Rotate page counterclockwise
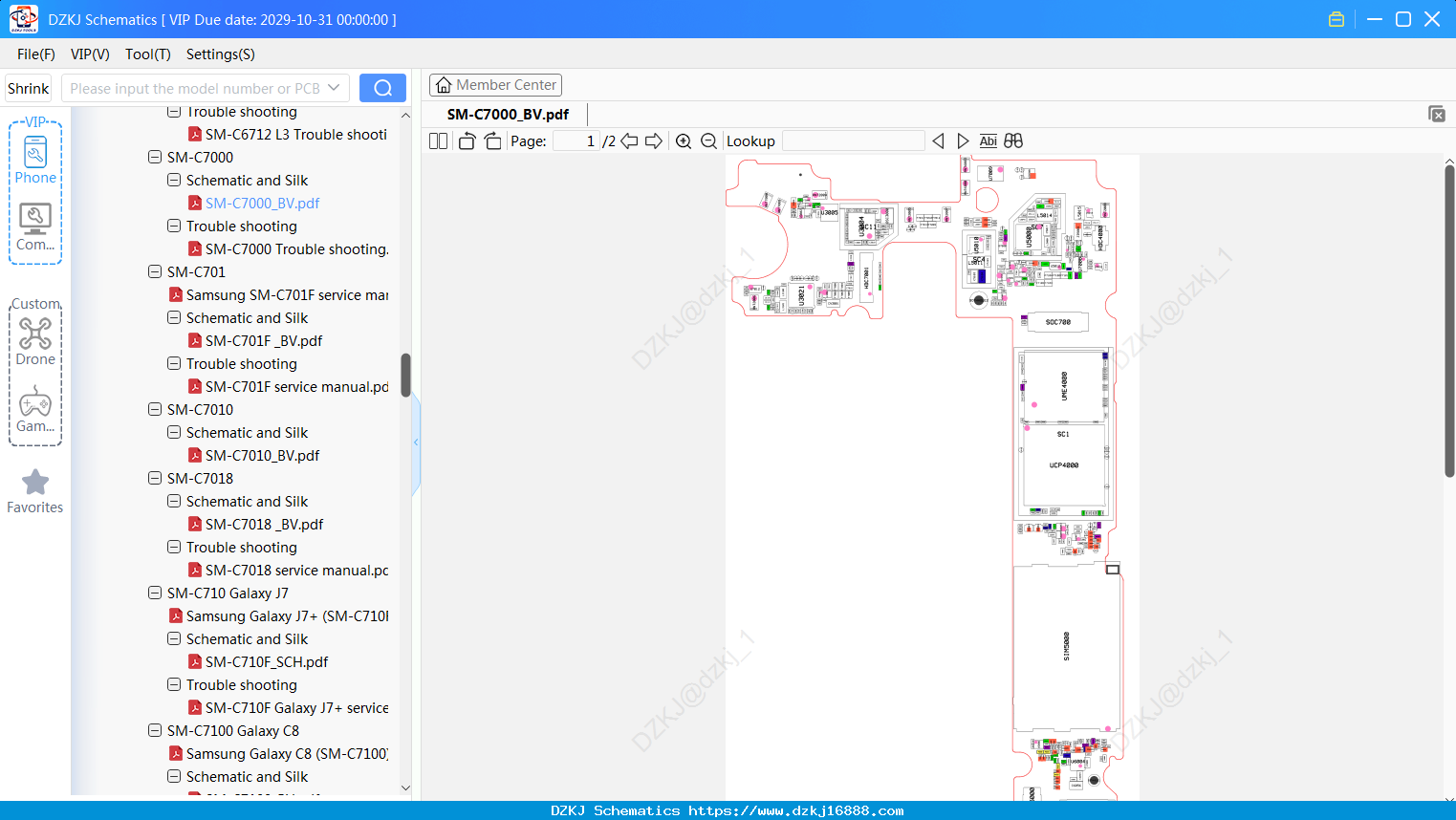The height and width of the screenshot is (820, 1456). pos(467,141)
